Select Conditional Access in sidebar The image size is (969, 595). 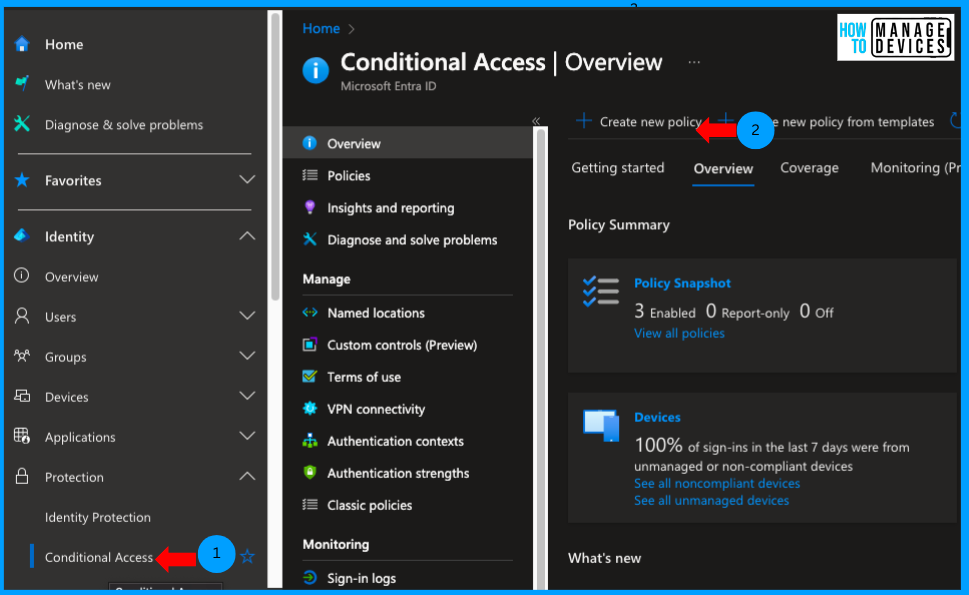[x=99, y=557]
